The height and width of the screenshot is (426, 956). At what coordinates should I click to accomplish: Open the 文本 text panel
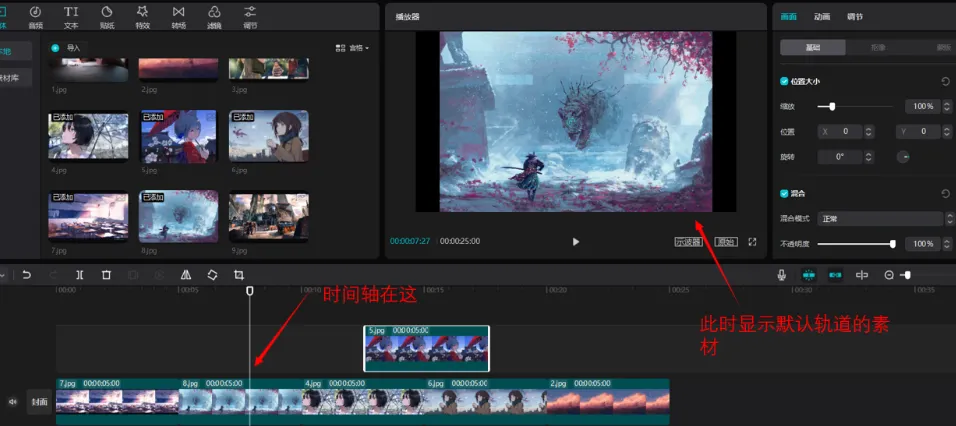click(x=71, y=17)
